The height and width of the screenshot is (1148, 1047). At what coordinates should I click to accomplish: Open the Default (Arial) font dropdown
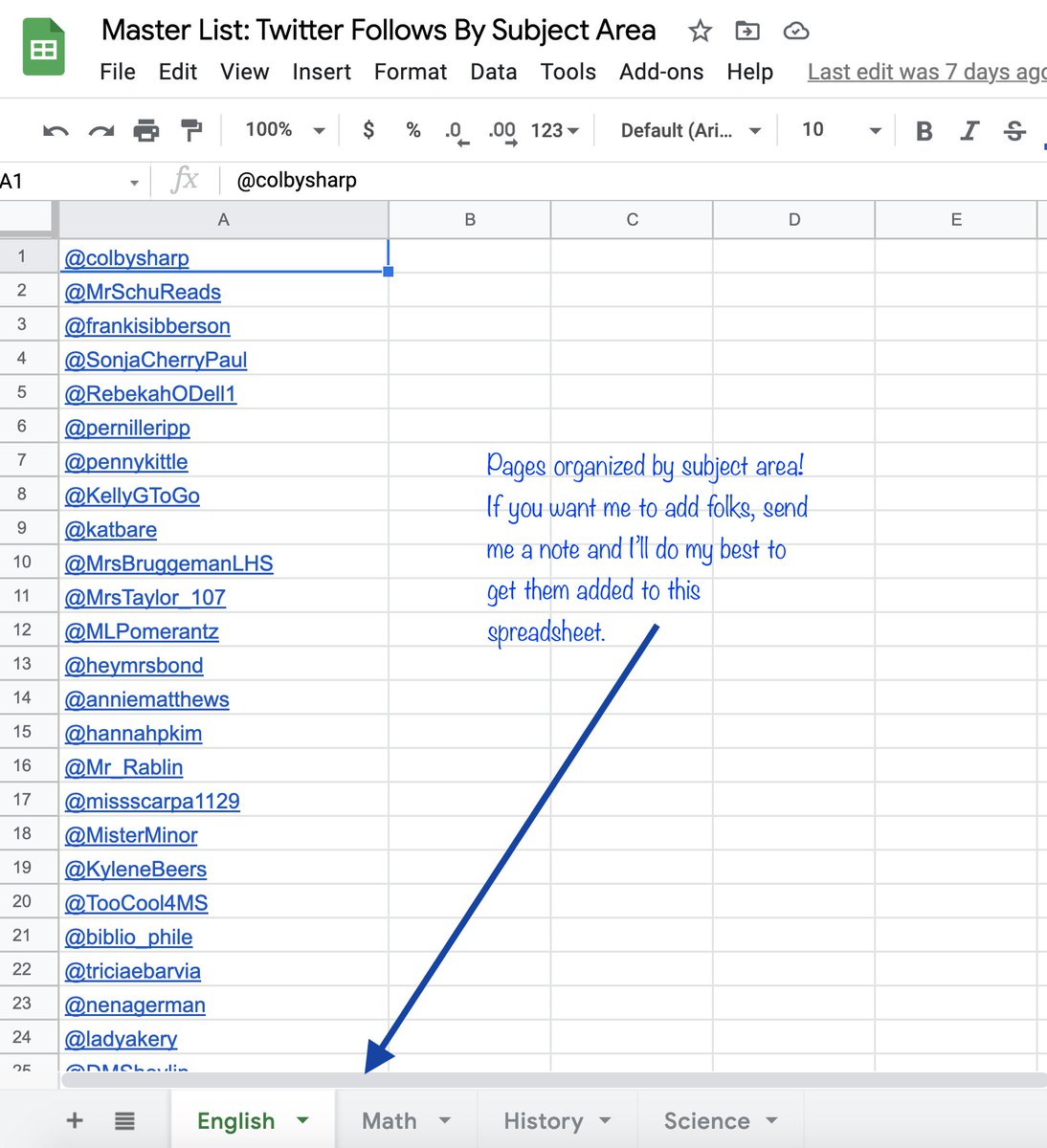[x=691, y=130]
